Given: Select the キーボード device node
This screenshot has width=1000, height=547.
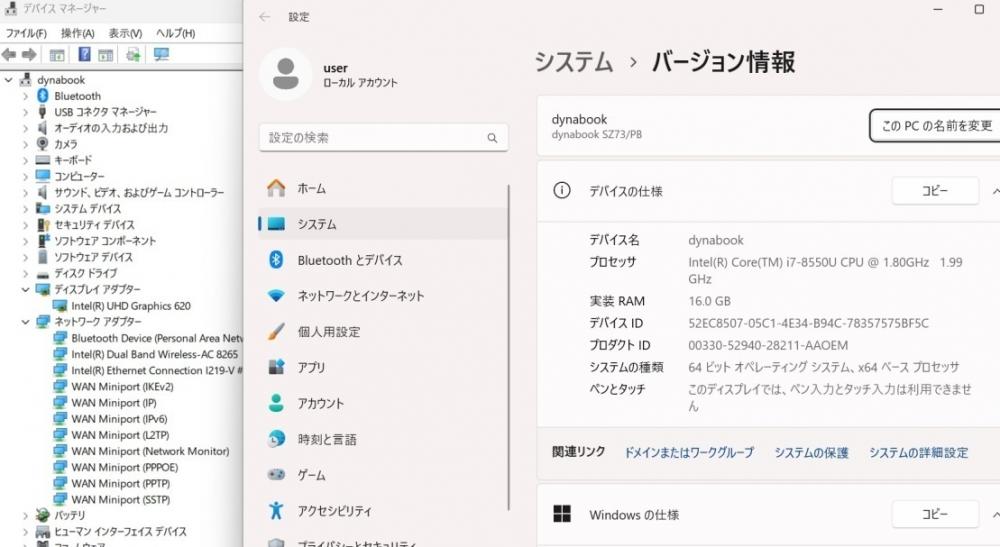Looking at the screenshot, I should coord(73,160).
